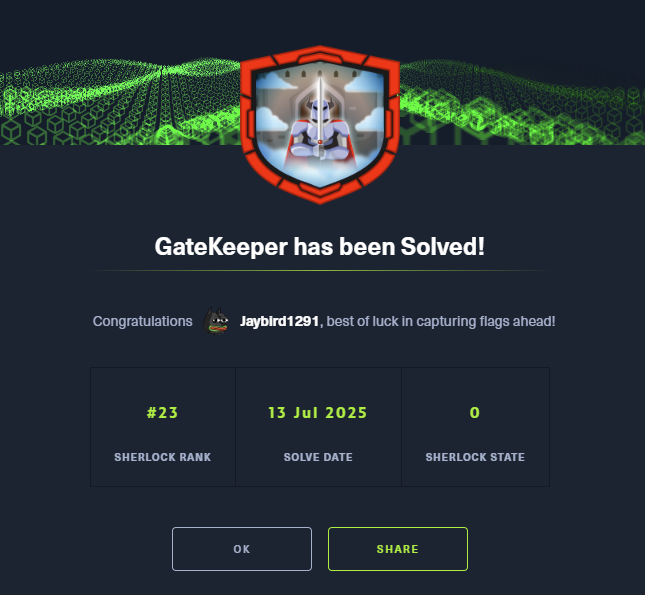Click the red shield border bottom tip
Image resolution: width=645 pixels, height=595 pixels.
coord(320,197)
